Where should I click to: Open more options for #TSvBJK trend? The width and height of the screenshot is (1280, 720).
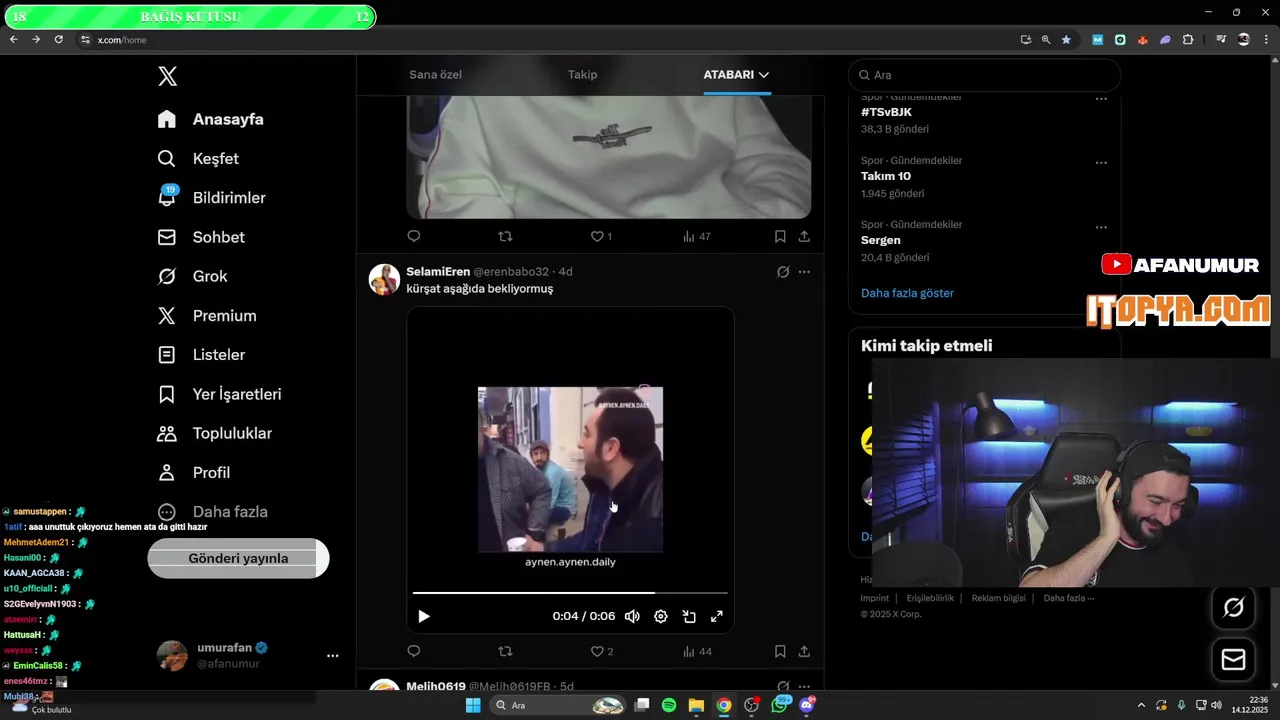pyautogui.click(x=1101, y=99)
